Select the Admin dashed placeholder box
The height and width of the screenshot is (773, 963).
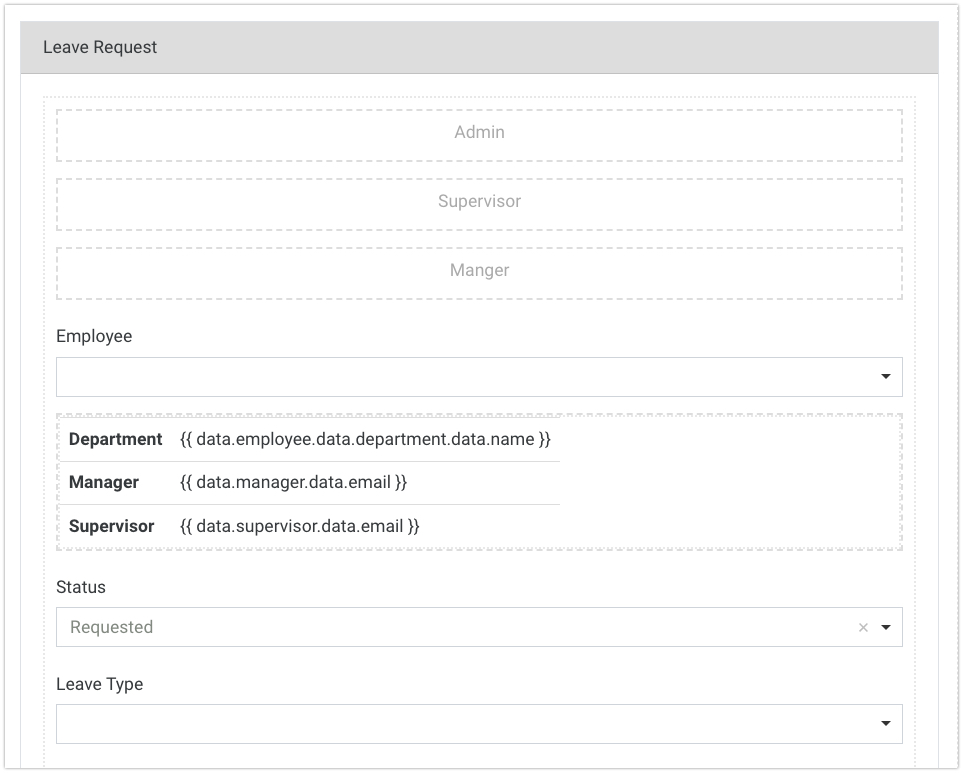point(479,133)
